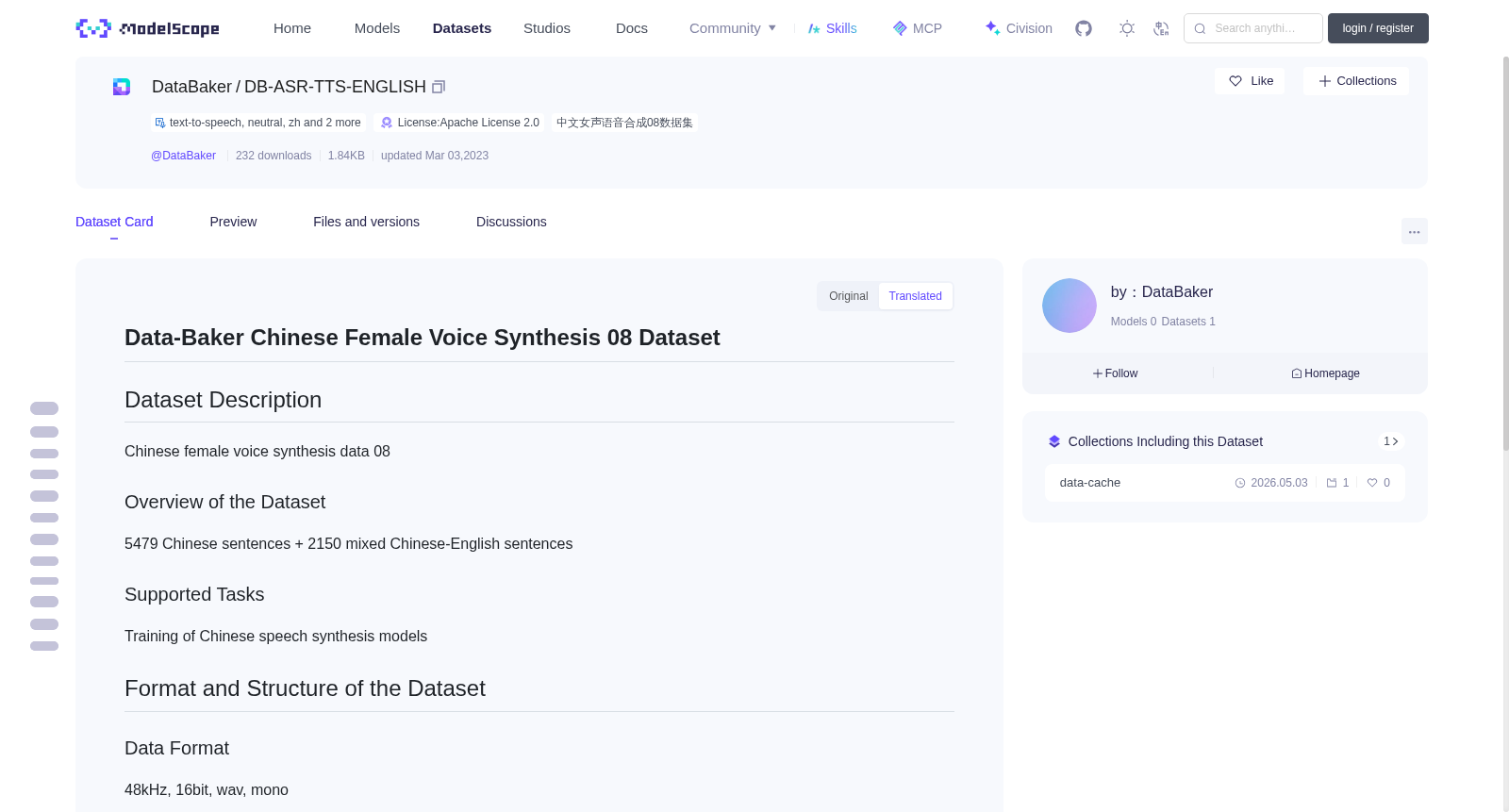Click the data-cache folder count icon

(x=1332, y=483)
